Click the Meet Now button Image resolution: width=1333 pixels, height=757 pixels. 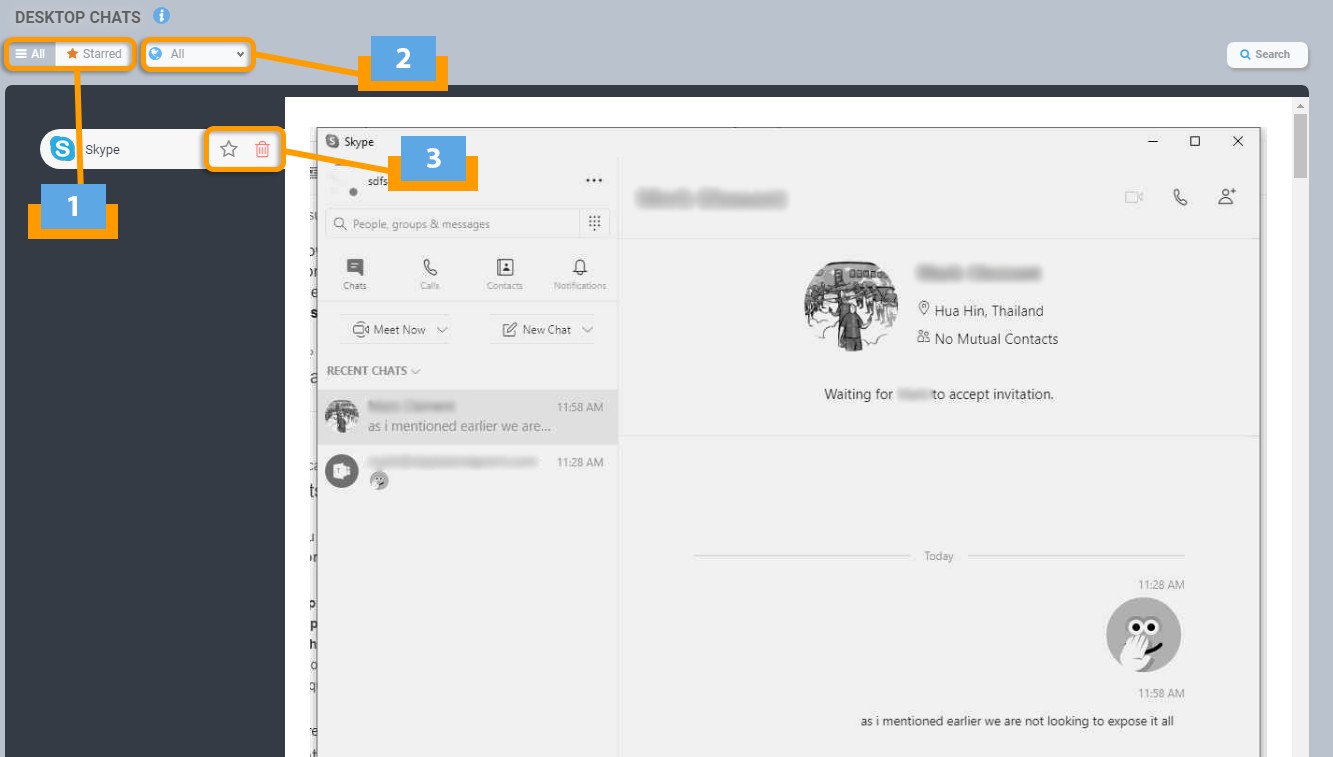pyautogui.click(x=388, y=330)
